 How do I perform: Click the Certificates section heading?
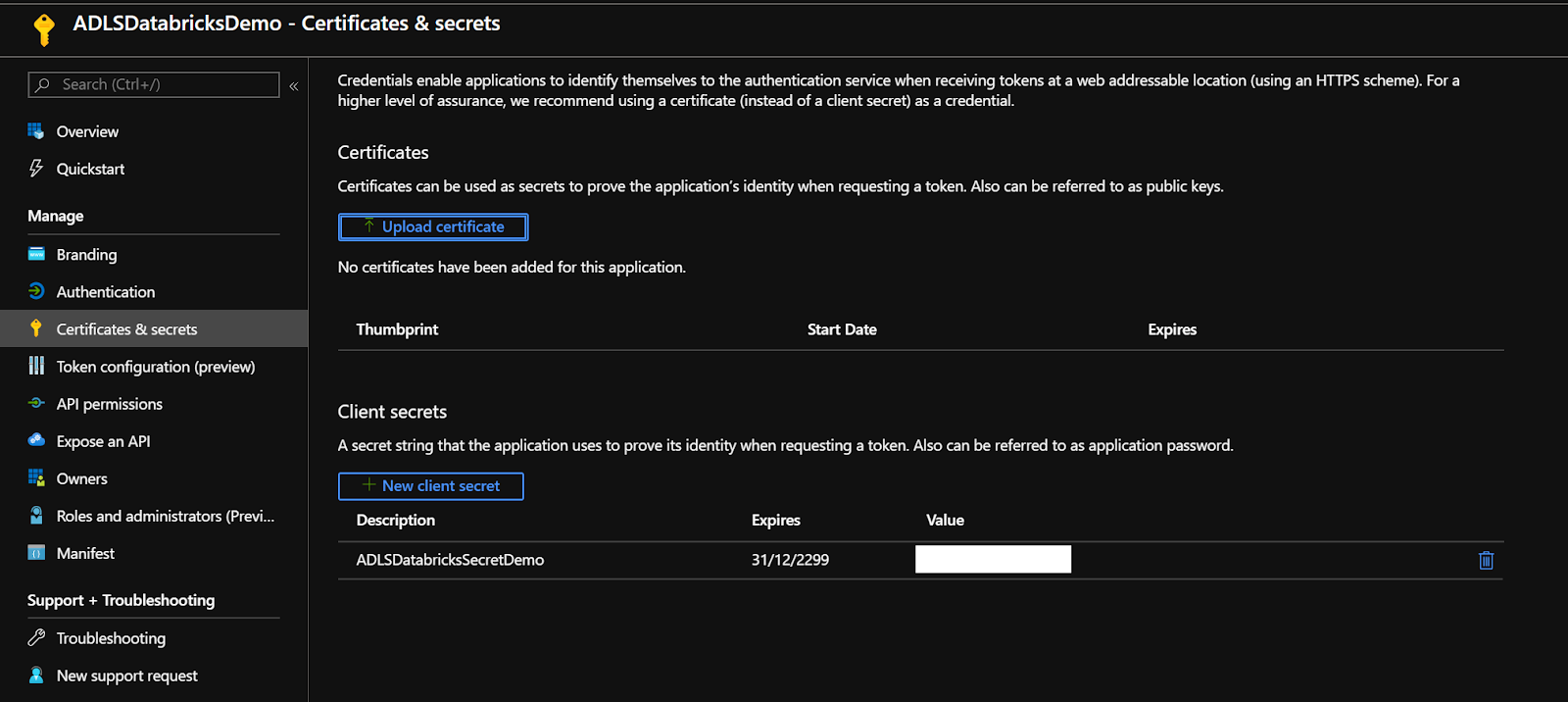pyautogui.click(x=383, y=152)
